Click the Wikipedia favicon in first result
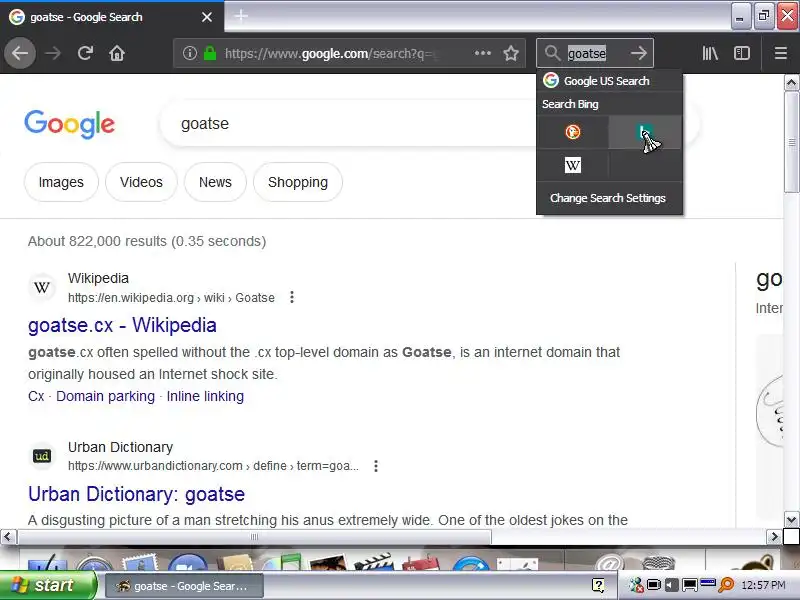 click(42, 287)
